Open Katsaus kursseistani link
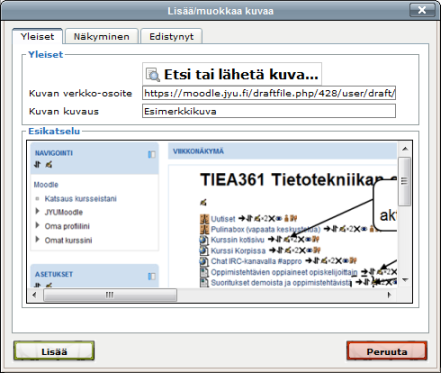441x373 pixels. 81,199
